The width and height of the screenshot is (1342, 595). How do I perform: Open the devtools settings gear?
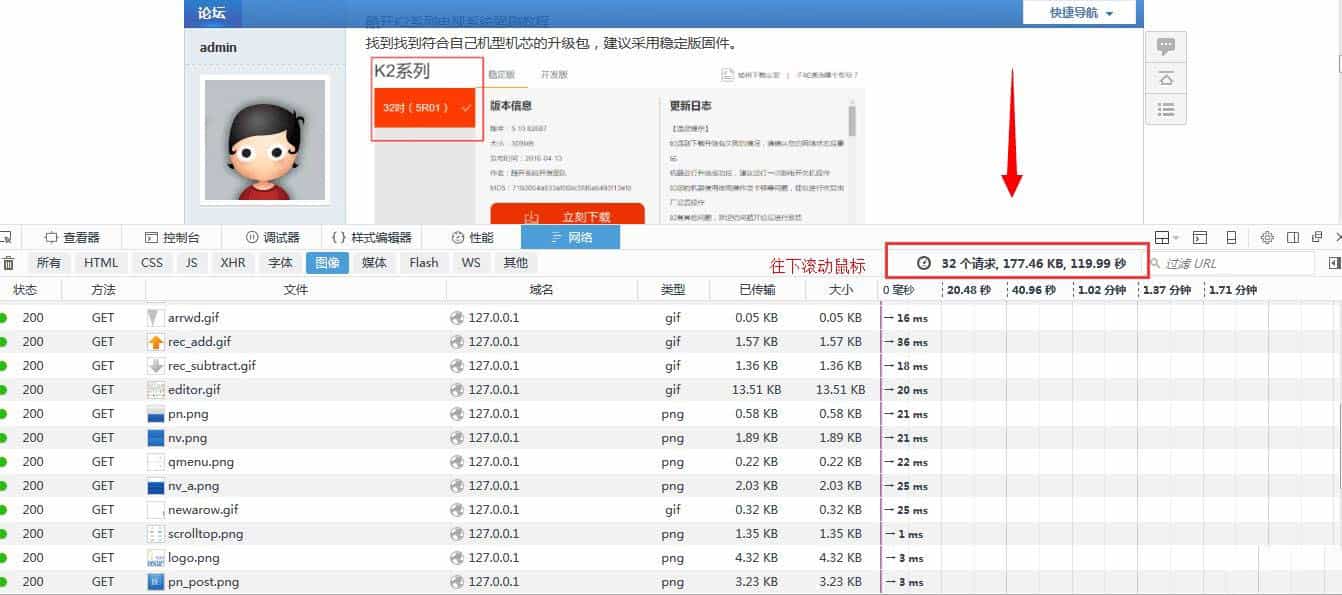coord(1267,237)
